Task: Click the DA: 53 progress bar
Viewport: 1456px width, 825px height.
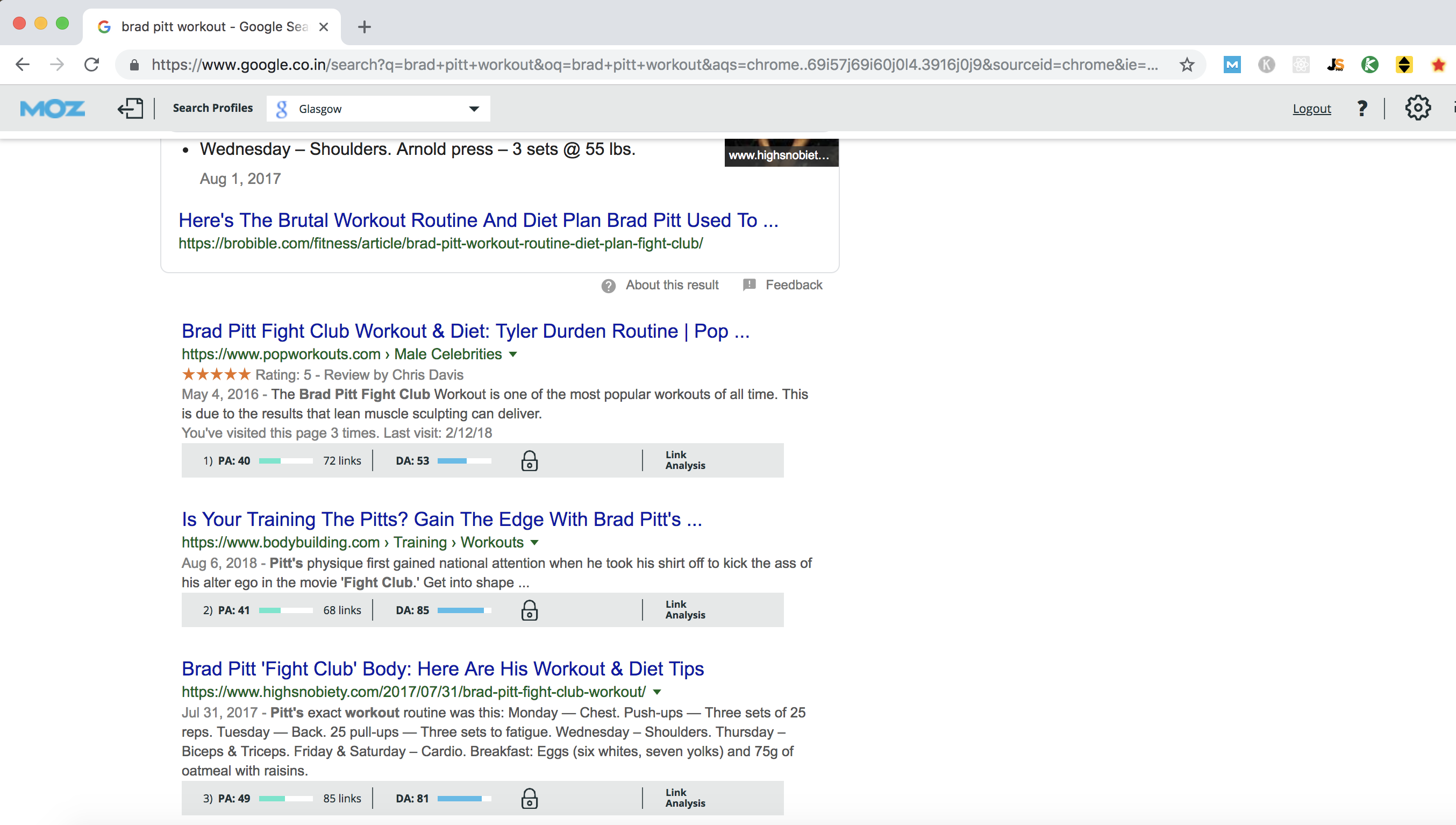Action: click(465, 461)
